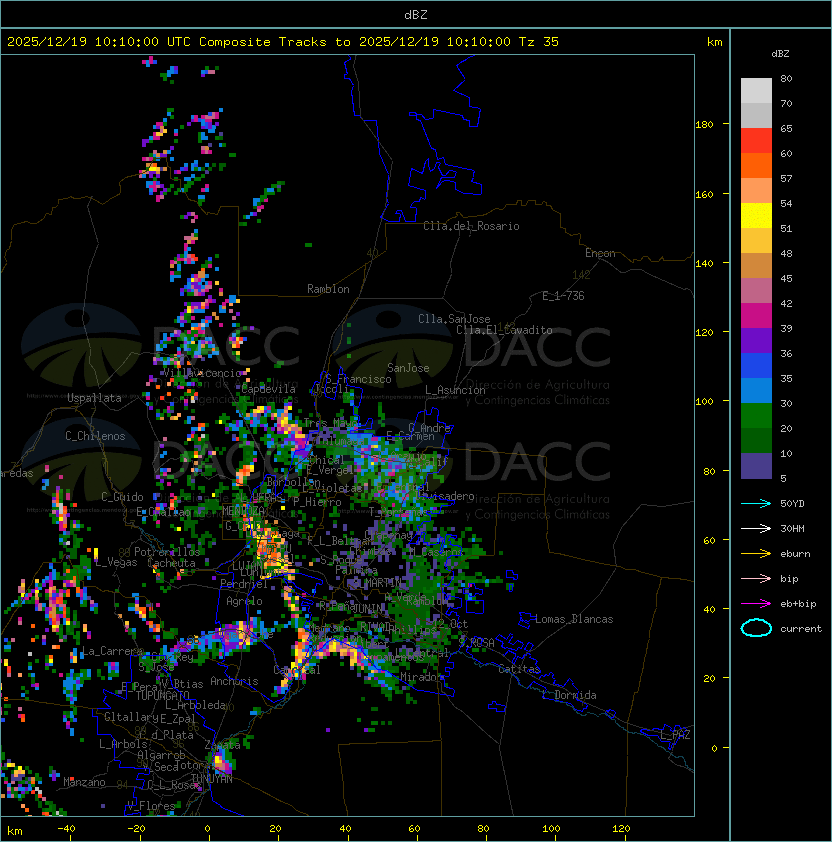The image size is (832, 842).
Task: Click the 'Capdevila' map label
Action: [x=269, y=389]
